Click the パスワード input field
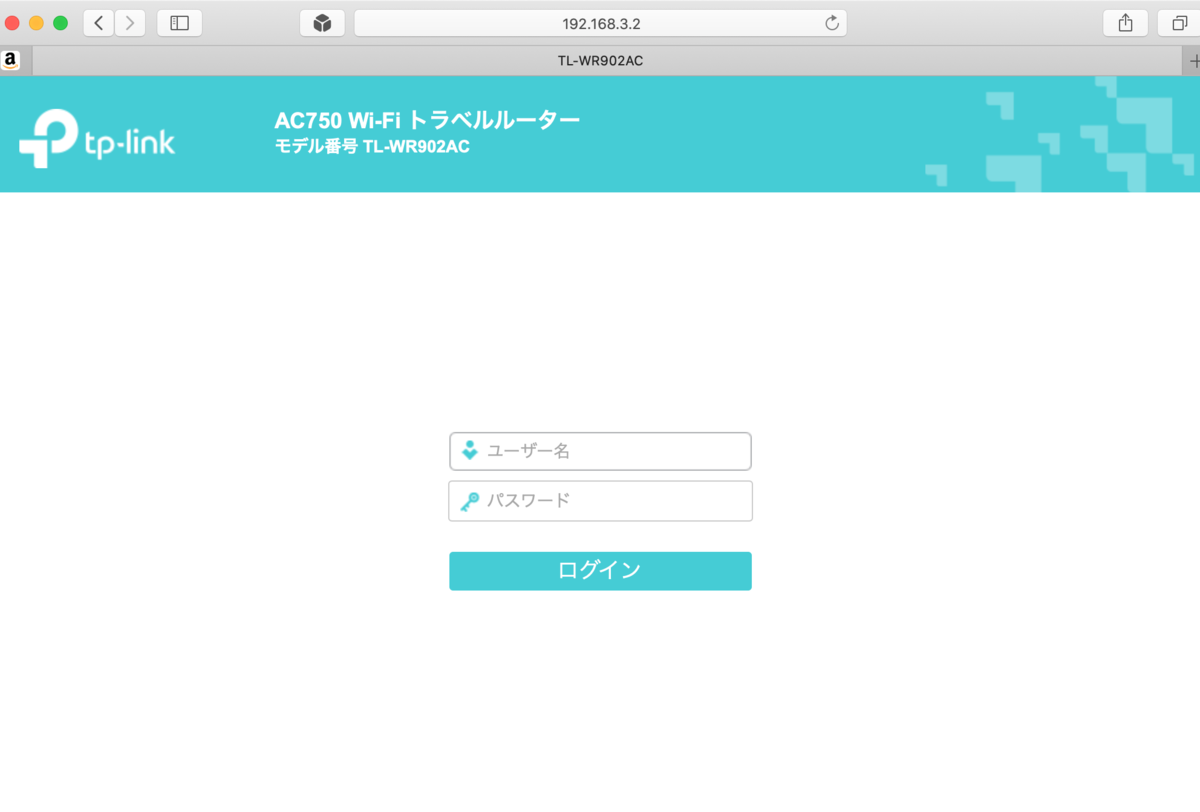This screenshot has width=1200, height=812. point(600,500)
